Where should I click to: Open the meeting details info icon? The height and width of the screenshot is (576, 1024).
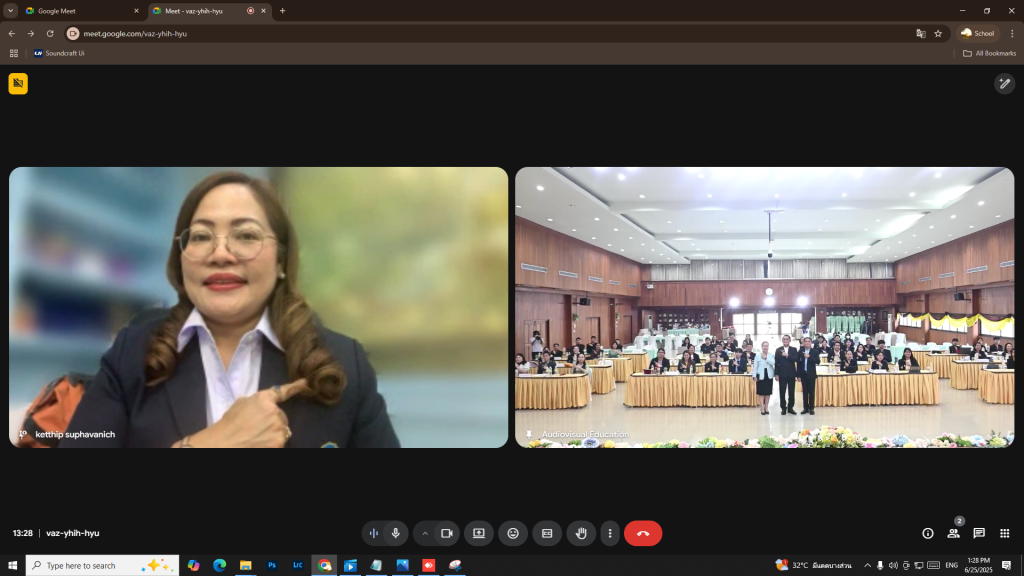tap(928, 533)
